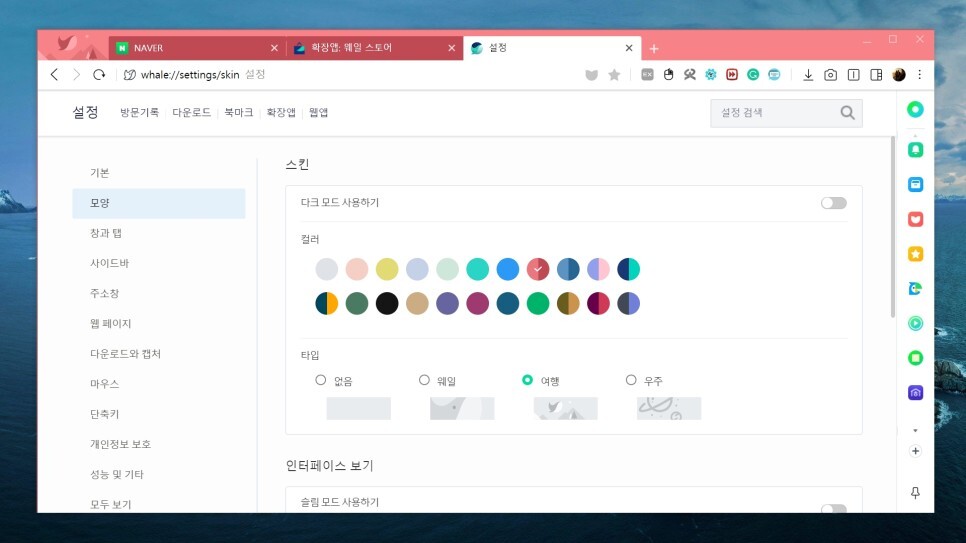Bookmark this page with the star icon

click(x=614, y=75)
